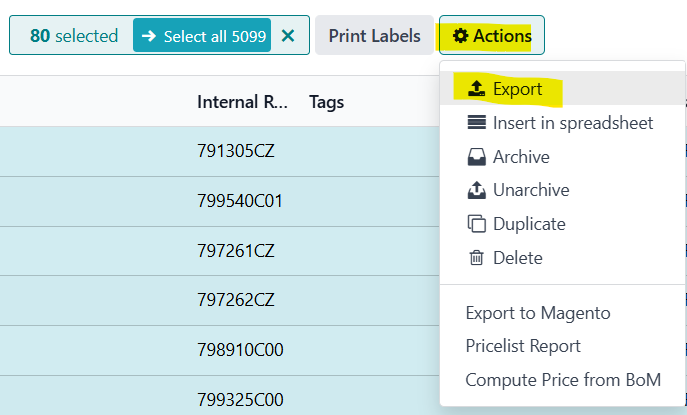
Task: Click the Export upload icon
Action: pyautogui.click(x=477, y=89)
